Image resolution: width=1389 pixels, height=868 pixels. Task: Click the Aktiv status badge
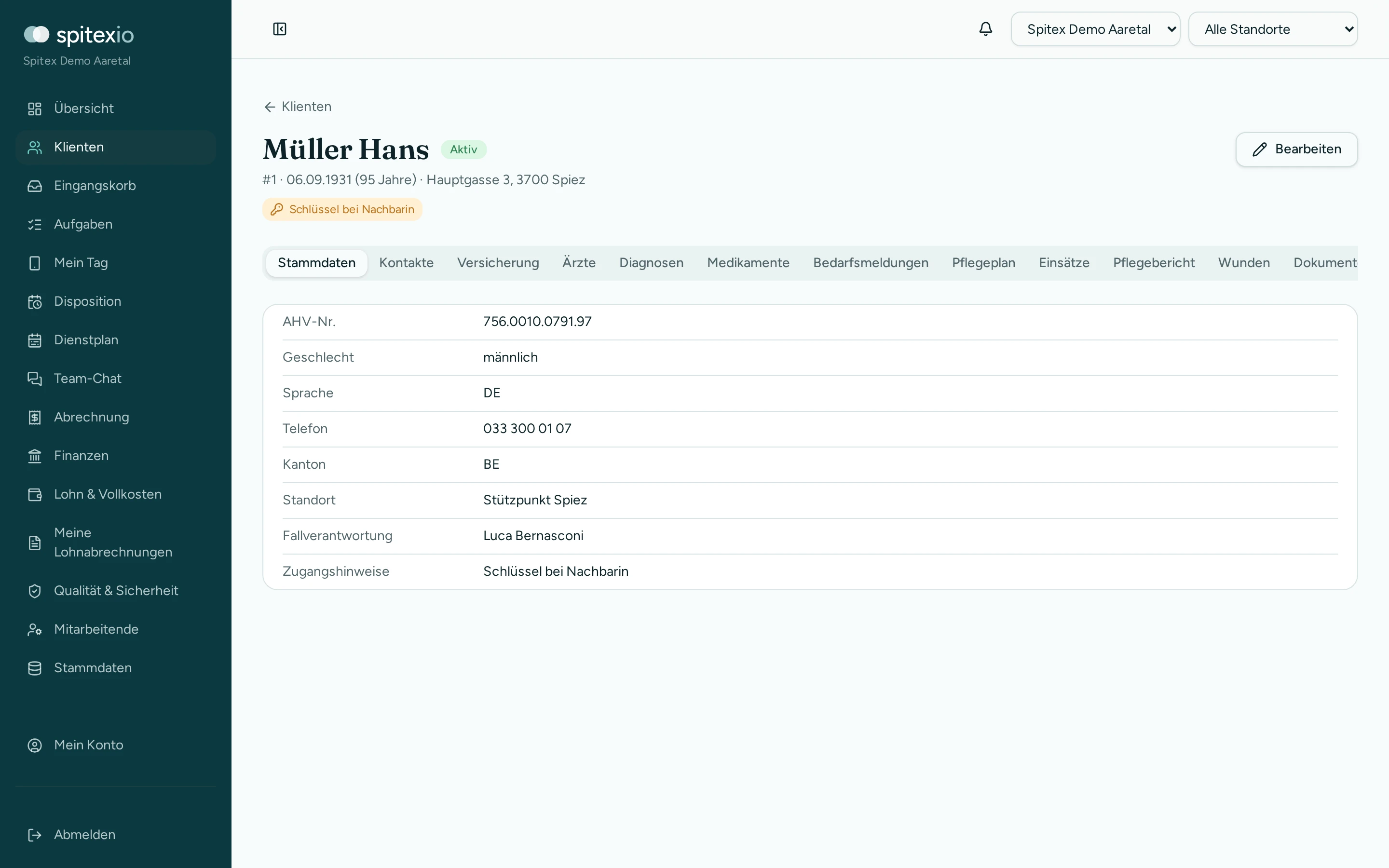point(463,150)
